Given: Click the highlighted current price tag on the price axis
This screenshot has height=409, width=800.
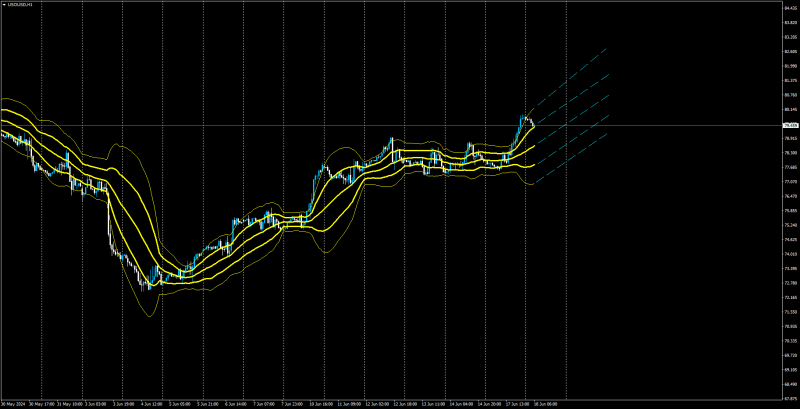Looking at the screenshot, I should (791, 125).
